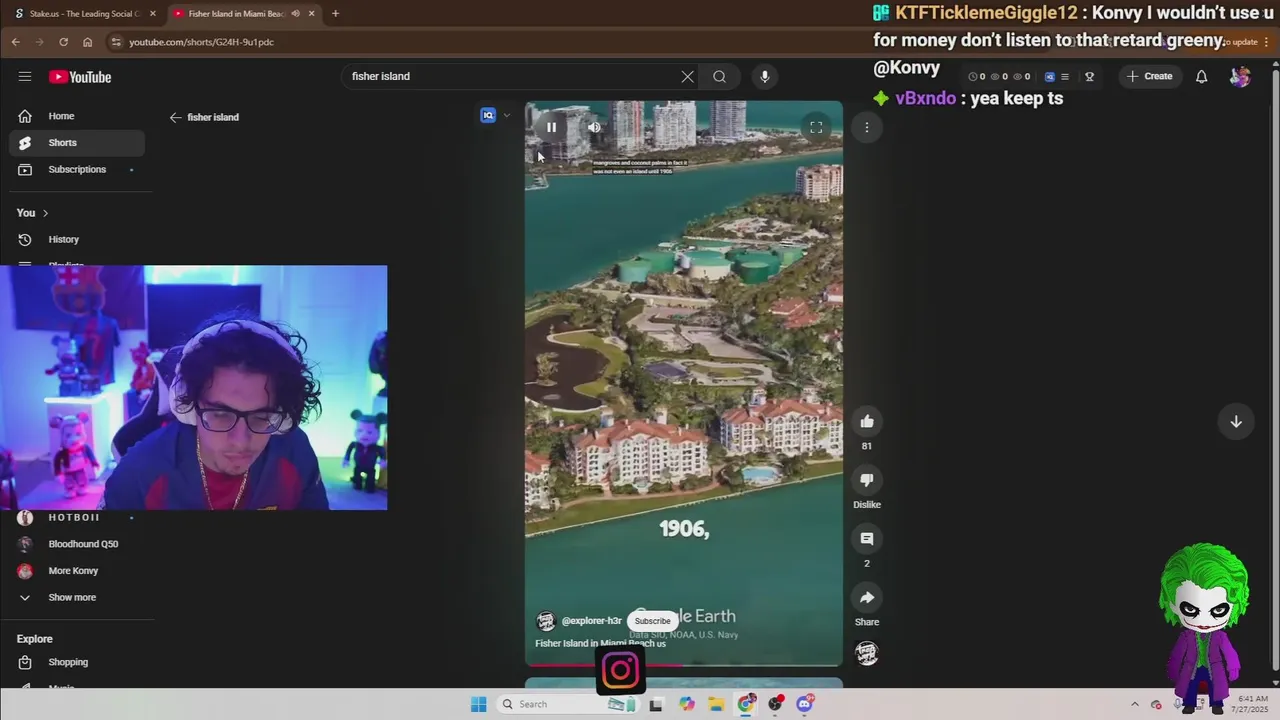The image size is (1280, 720).
Task: Expand Show more subscriptions
Action: (x=77, y=598)
